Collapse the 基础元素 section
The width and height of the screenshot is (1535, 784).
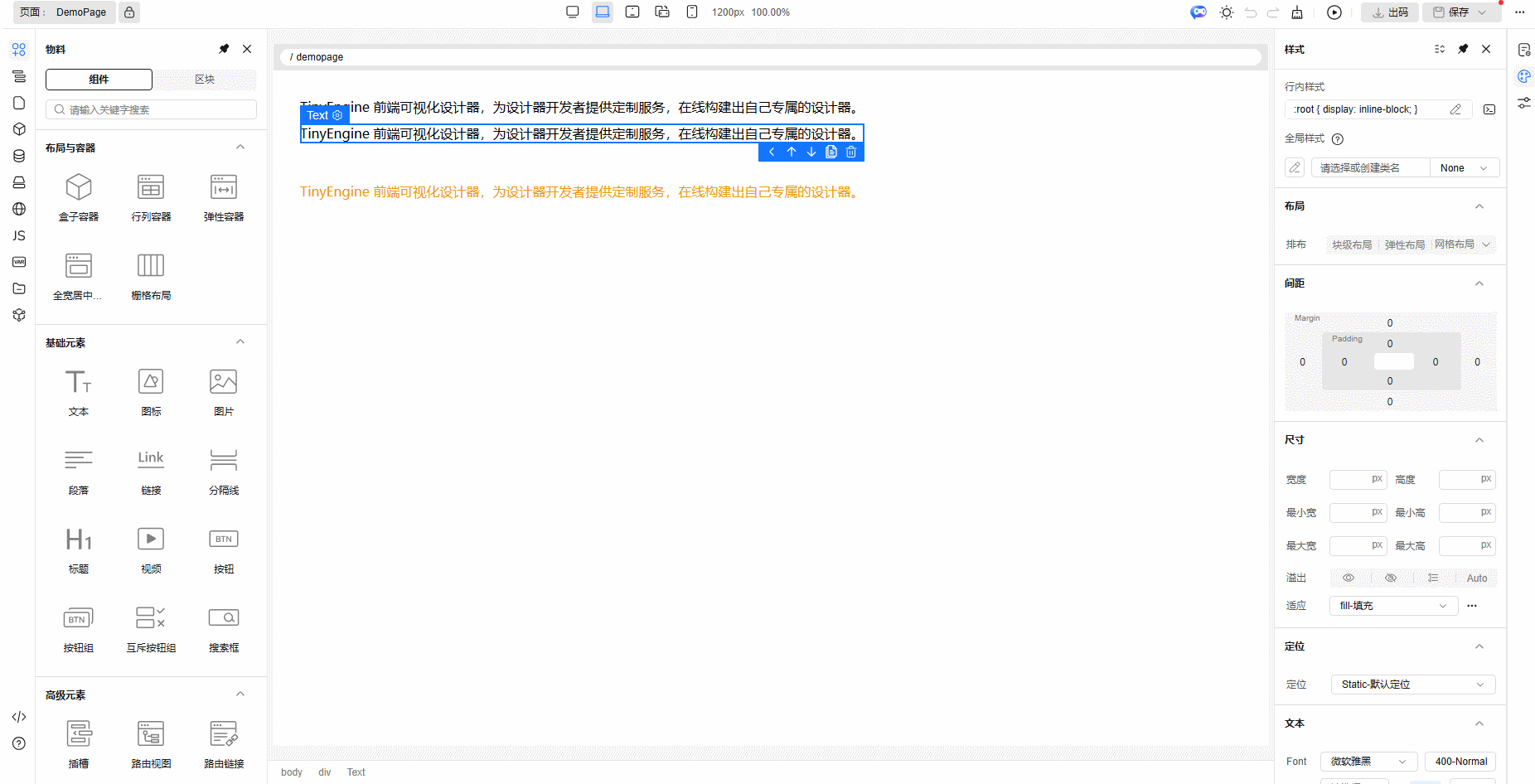[x=240, y=342]
